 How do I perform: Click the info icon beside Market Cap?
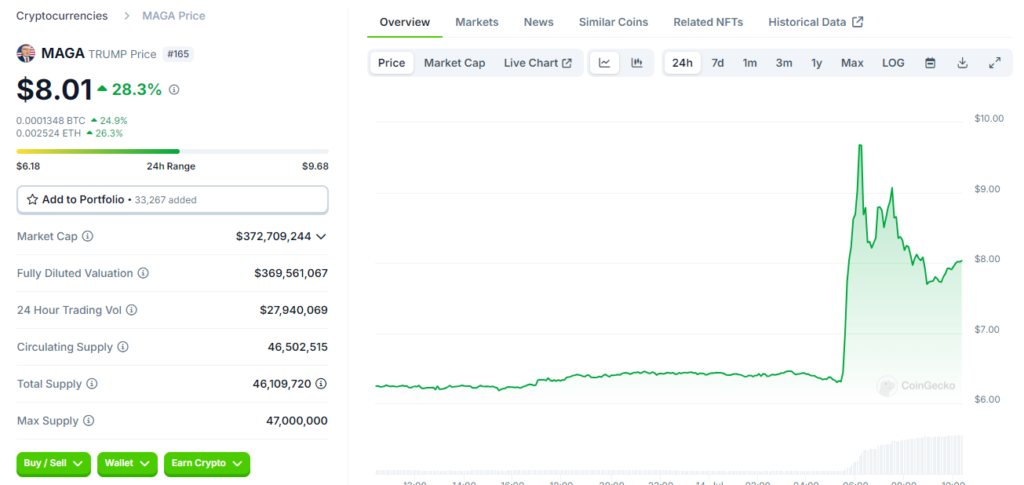[87, 237]
